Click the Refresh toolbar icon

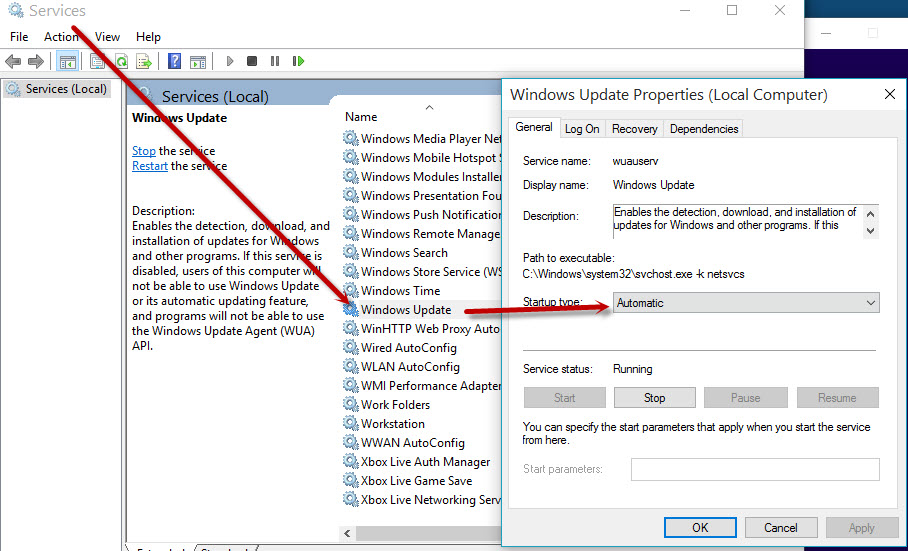click(x=121, y=61)
